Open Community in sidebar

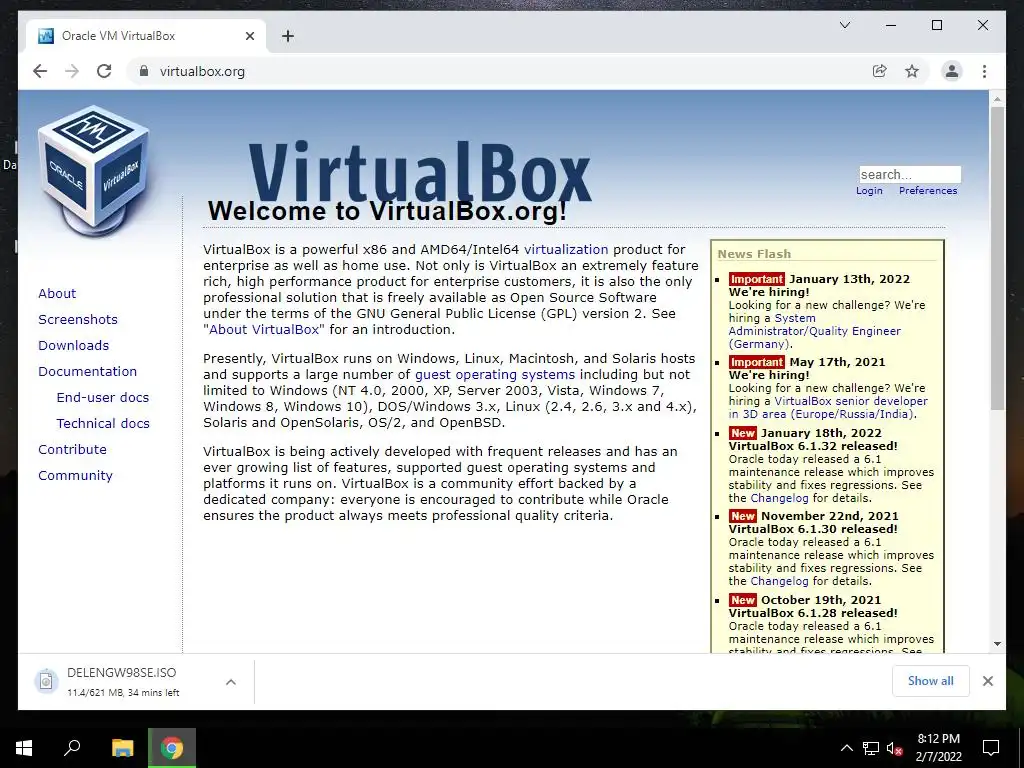[75, 475]
